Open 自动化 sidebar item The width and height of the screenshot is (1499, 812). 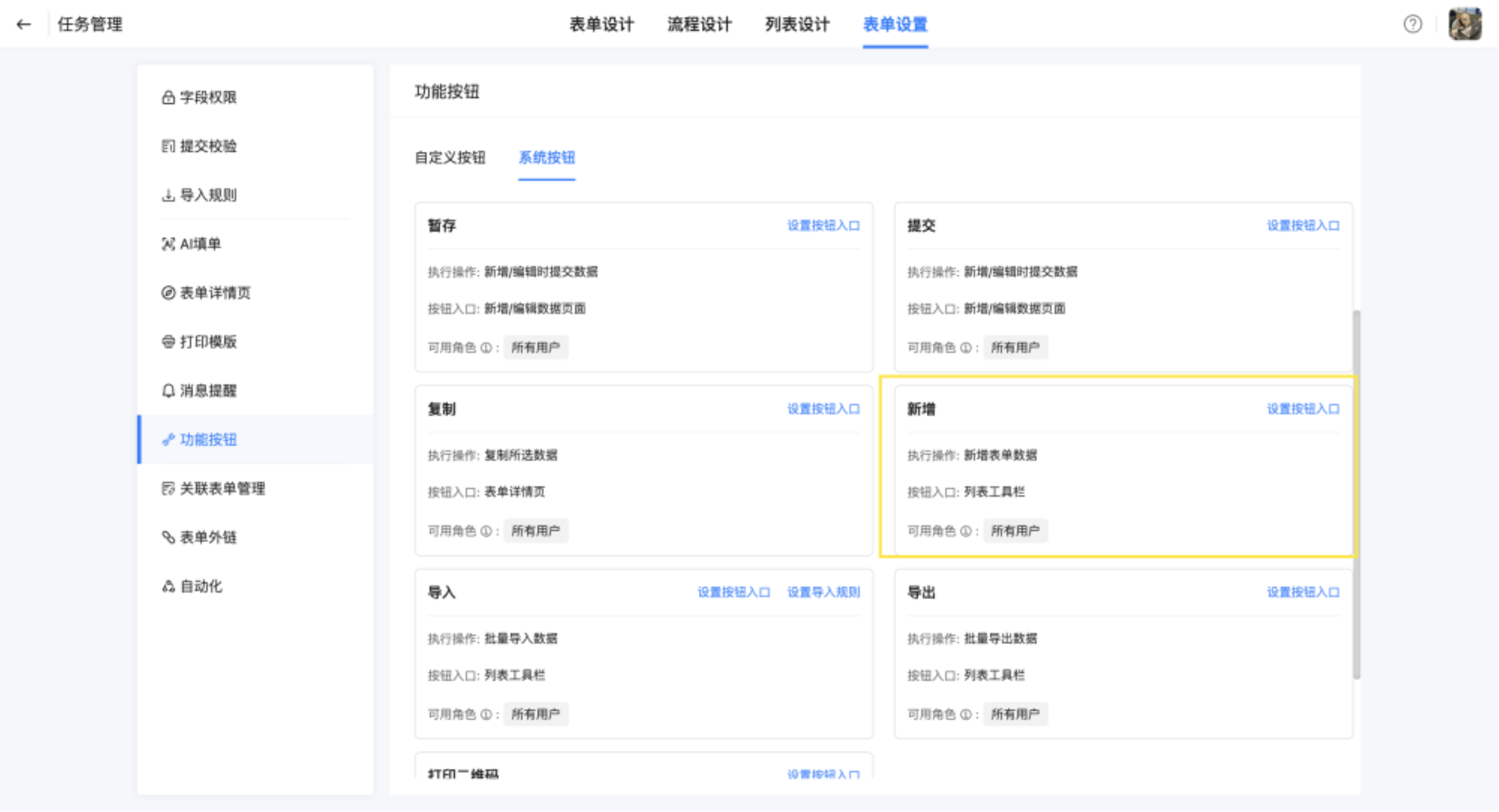tap(192, 586)
